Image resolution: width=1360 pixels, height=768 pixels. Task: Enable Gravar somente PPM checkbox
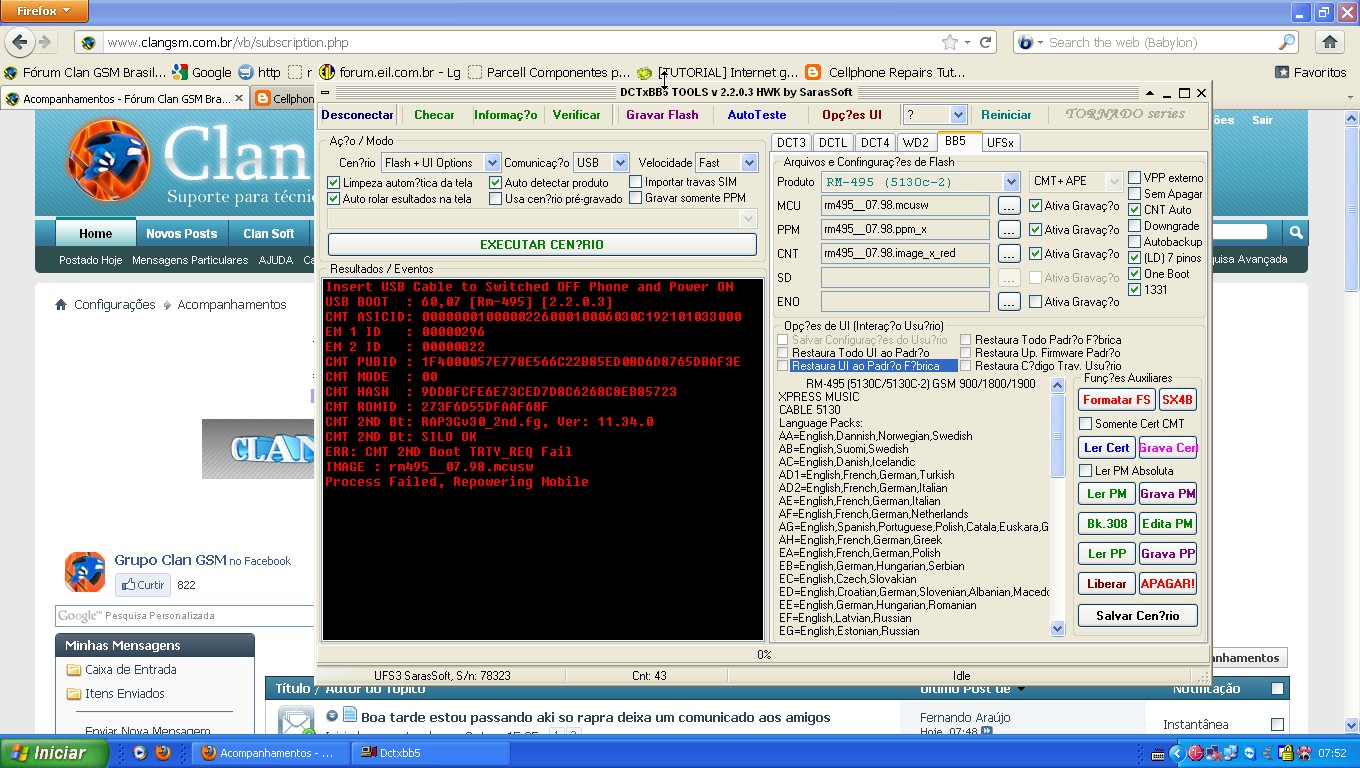click(x=636, y=198)
